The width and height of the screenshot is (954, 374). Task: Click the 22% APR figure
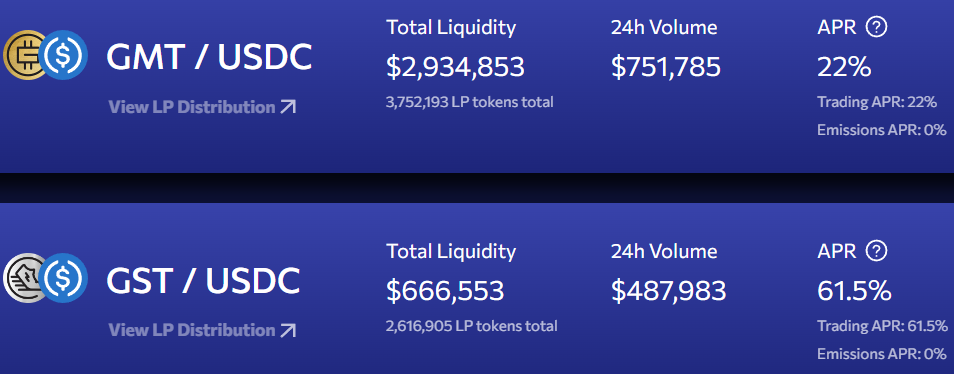click(844, 67)
